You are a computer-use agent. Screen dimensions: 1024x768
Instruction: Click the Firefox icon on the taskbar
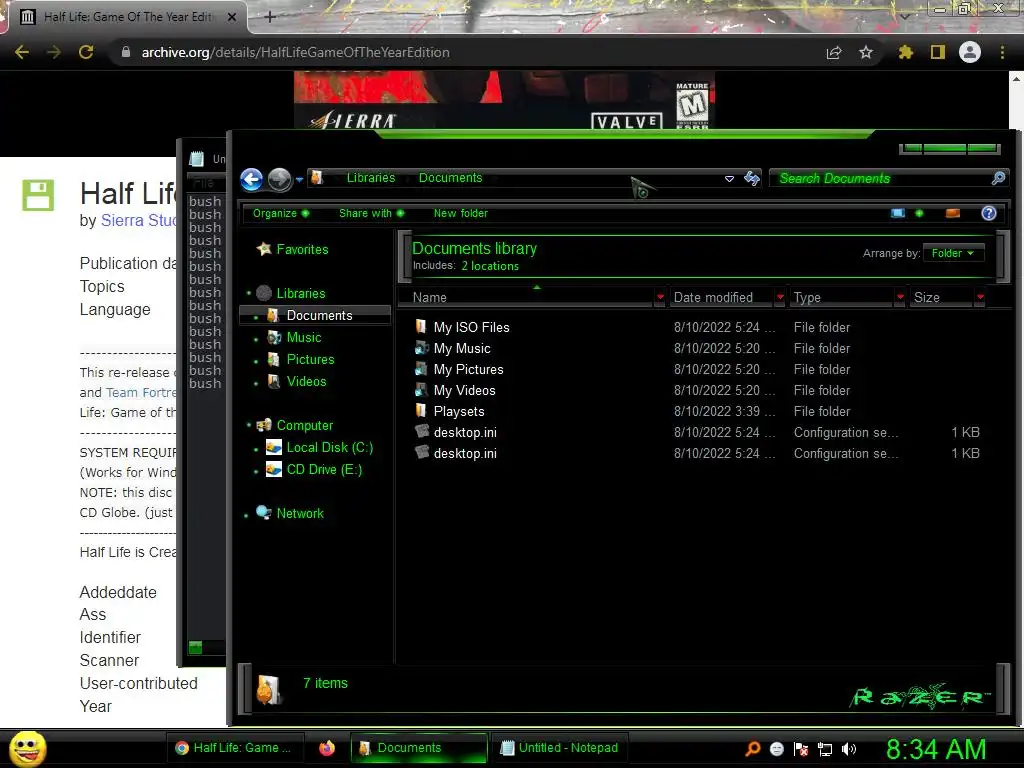[327, 748]
